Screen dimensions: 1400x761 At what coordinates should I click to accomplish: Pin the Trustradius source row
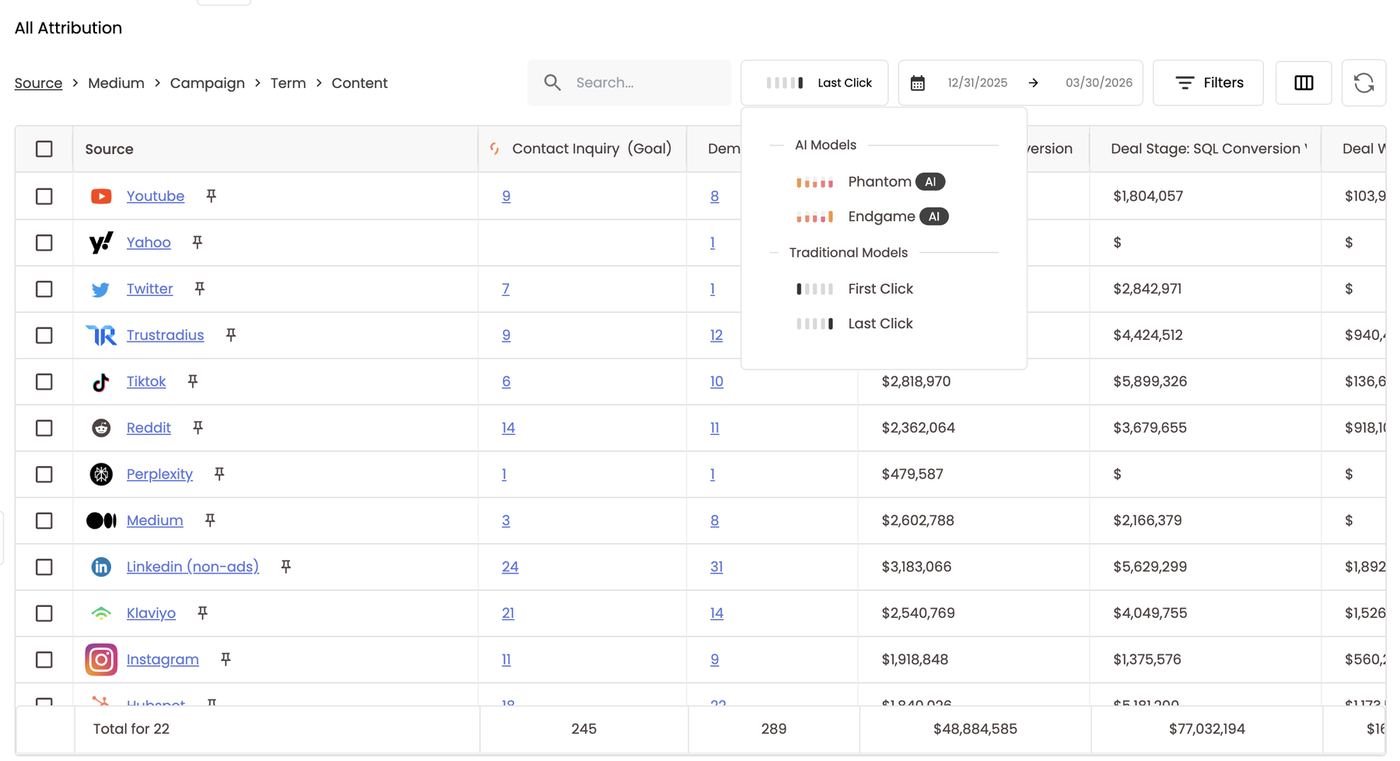231,335
